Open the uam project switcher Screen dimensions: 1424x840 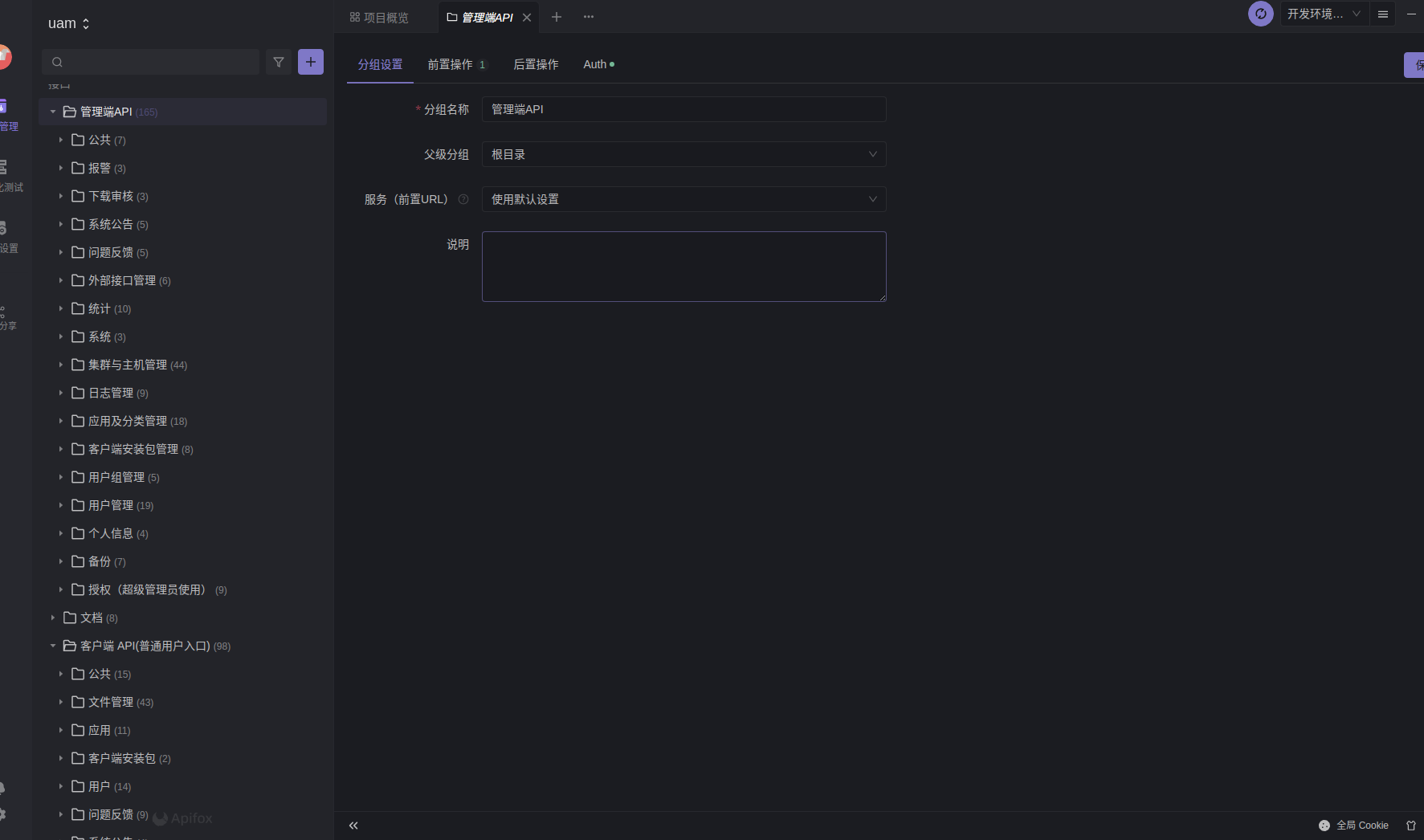(69, 23)
